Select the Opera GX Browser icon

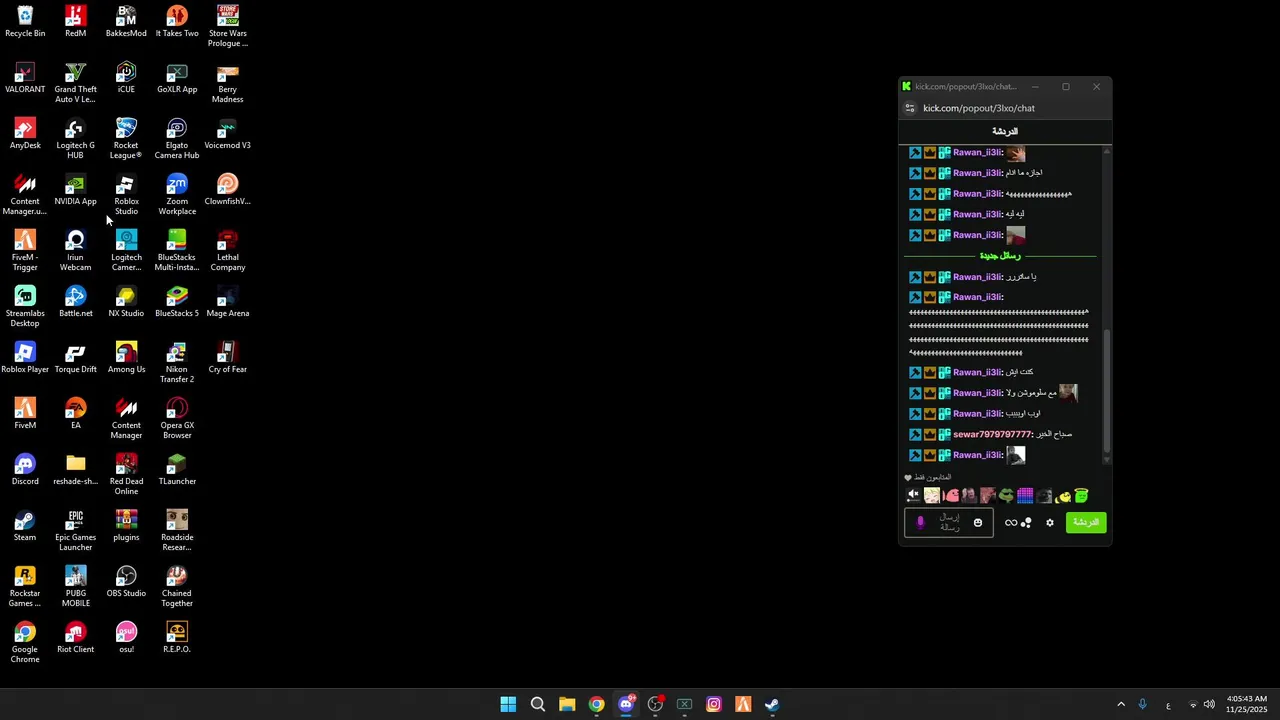(x=177, y=418)
